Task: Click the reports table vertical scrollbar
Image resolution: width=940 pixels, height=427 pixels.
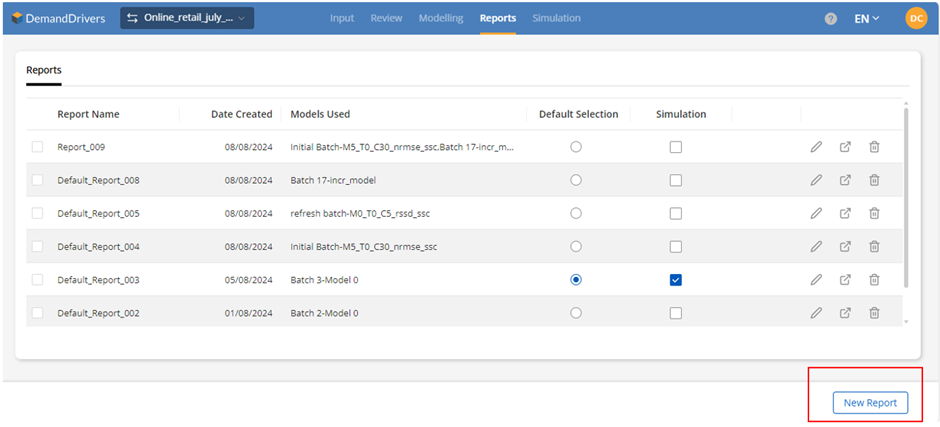Action: pos(906,200)
